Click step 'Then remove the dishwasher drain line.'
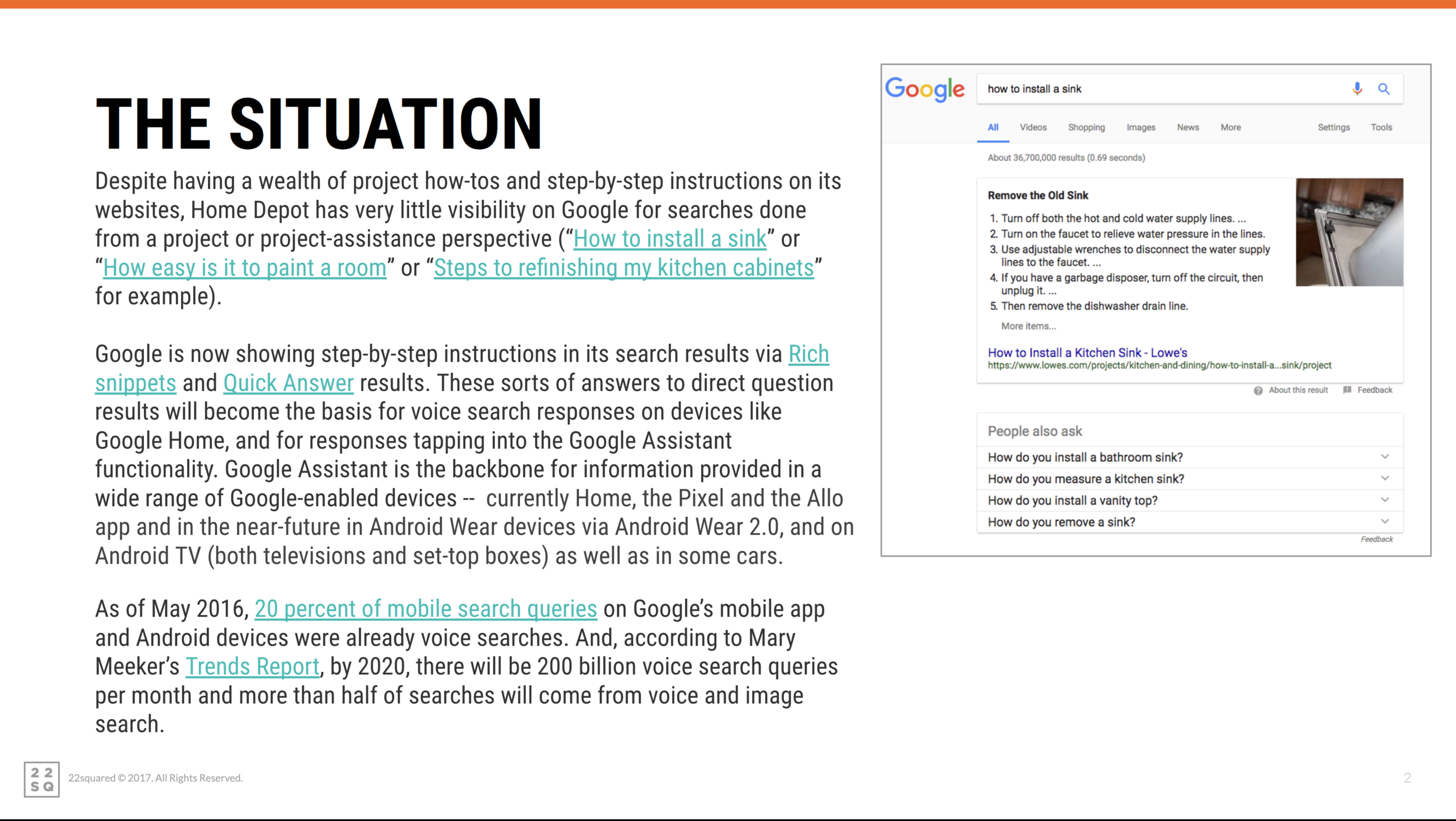 click(1094, 306)
